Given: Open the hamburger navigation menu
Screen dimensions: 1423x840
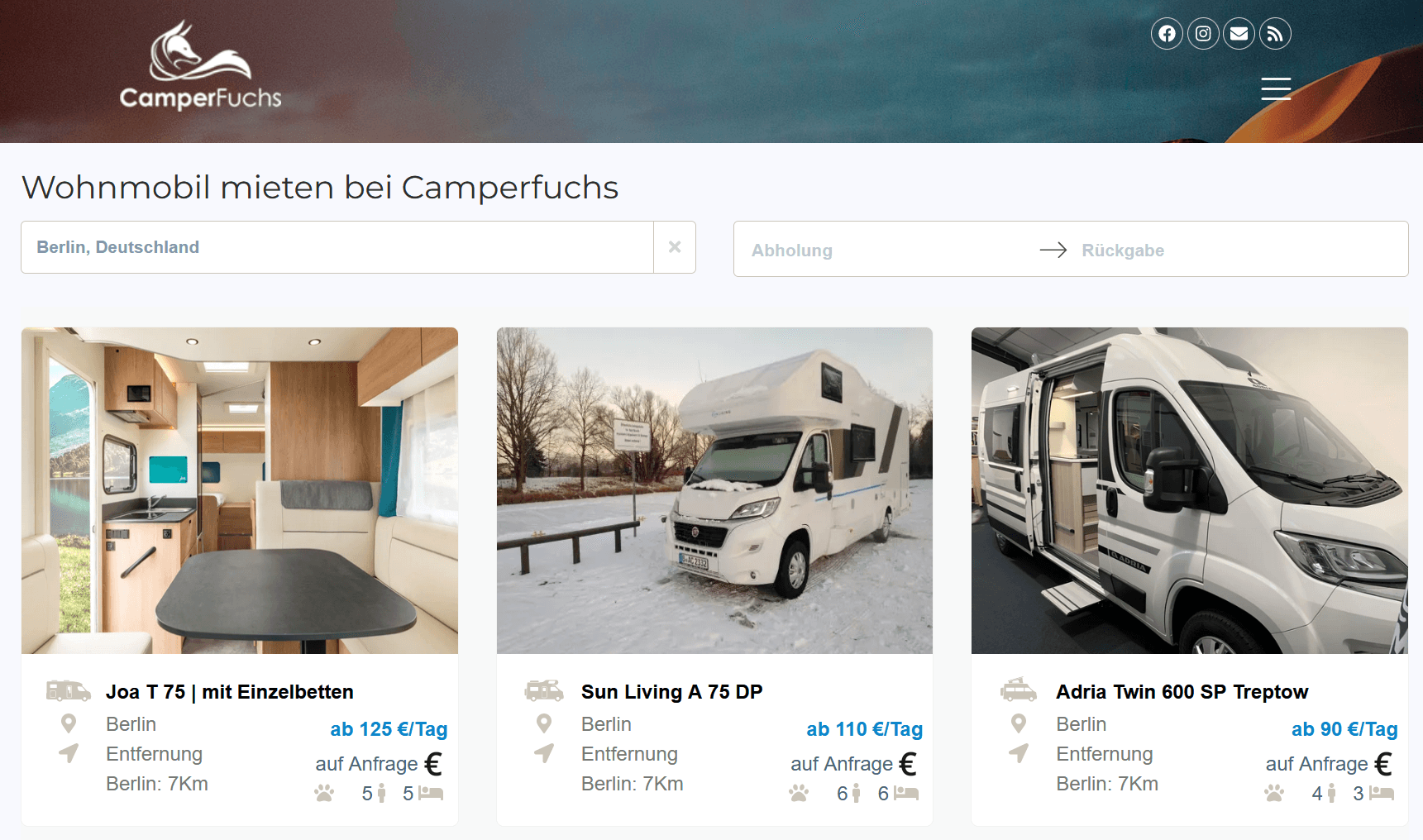Looking at the screenshot, I should coord(1276,88).
